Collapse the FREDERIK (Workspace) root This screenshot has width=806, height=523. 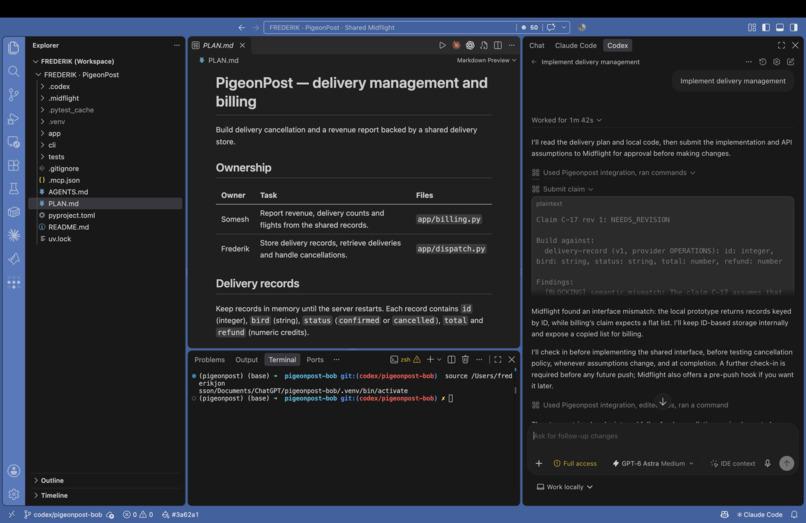pos(77,61)
